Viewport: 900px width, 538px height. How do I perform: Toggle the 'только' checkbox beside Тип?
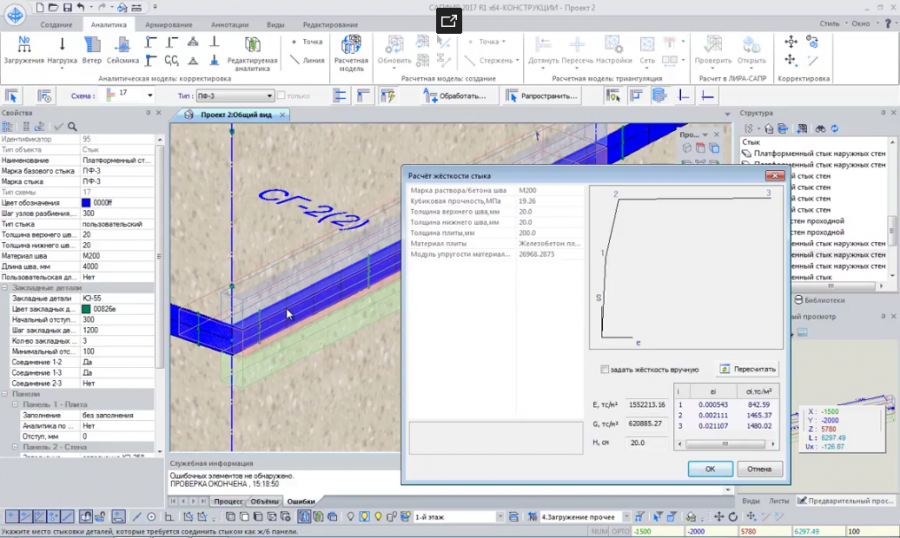(x=281, y=96)
